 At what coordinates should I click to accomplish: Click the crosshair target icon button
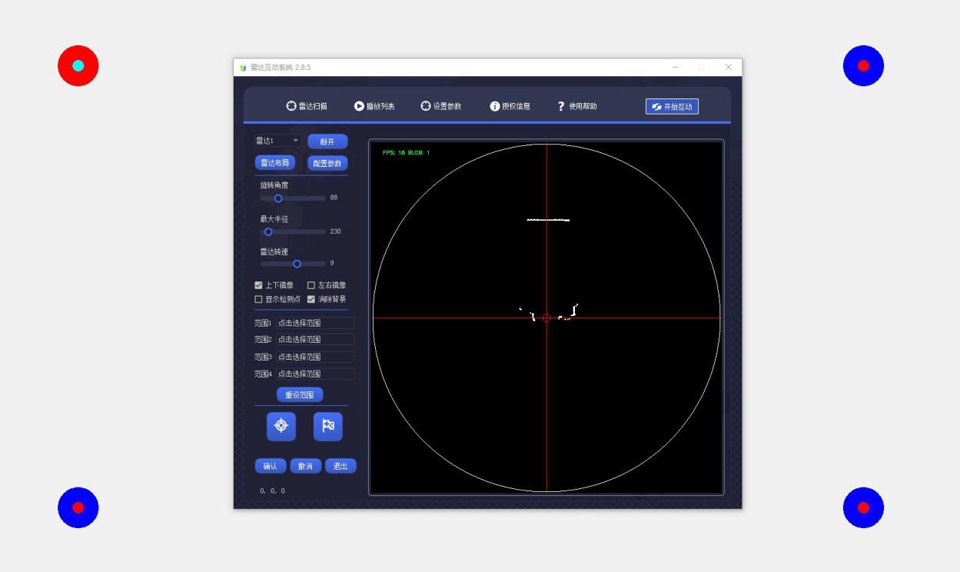tap(281, 426)
